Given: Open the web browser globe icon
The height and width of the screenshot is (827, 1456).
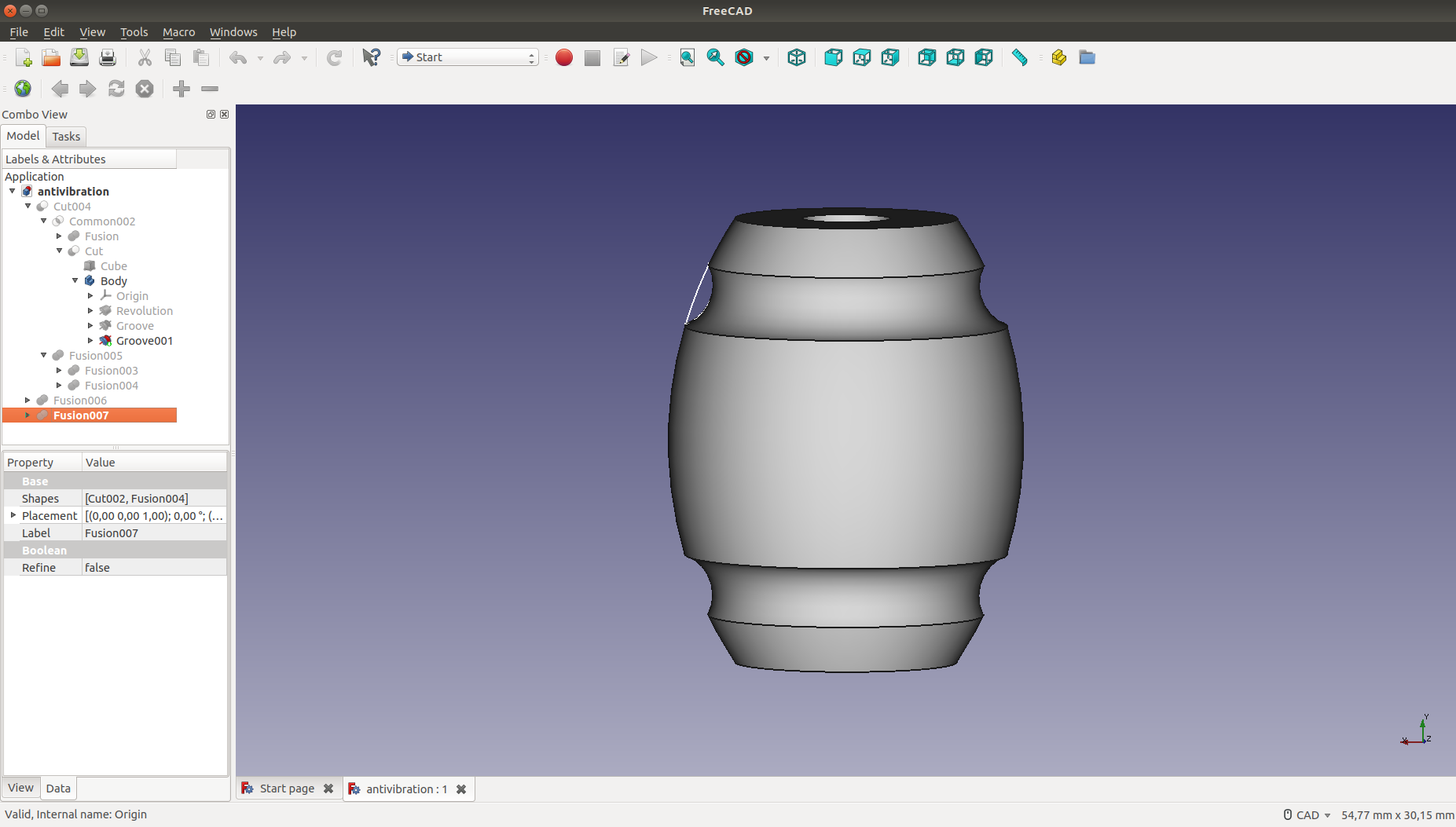Looking at the screenshot, I should click(x=23, y=89).
